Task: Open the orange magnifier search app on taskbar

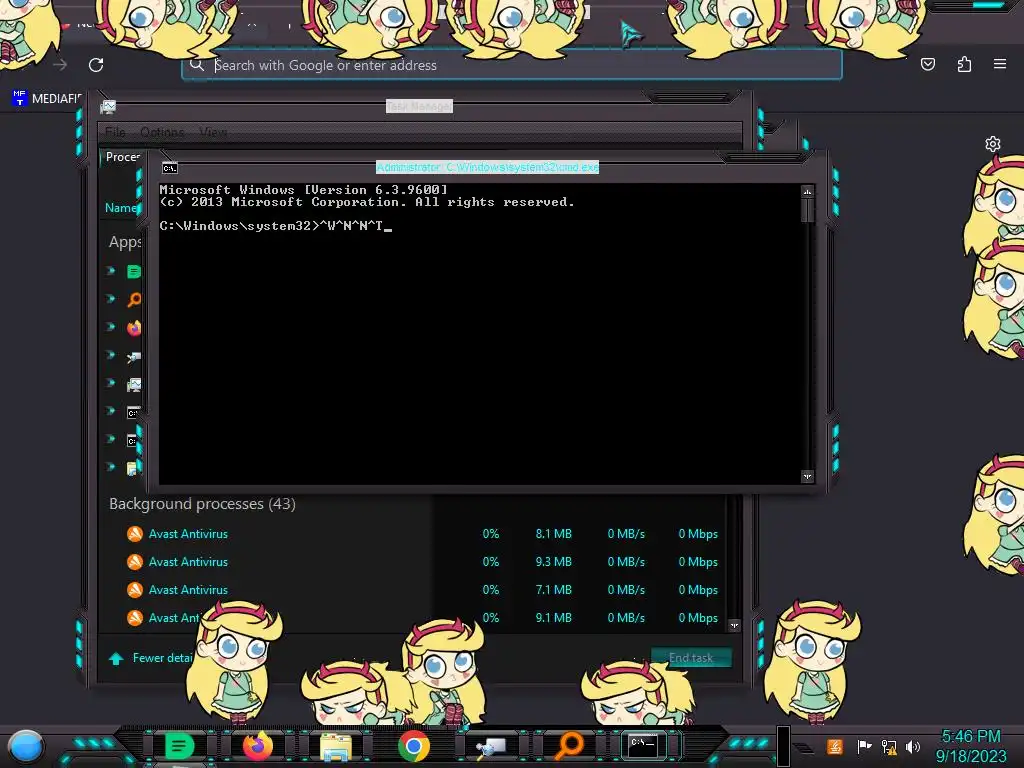Action: coord(569,745)
